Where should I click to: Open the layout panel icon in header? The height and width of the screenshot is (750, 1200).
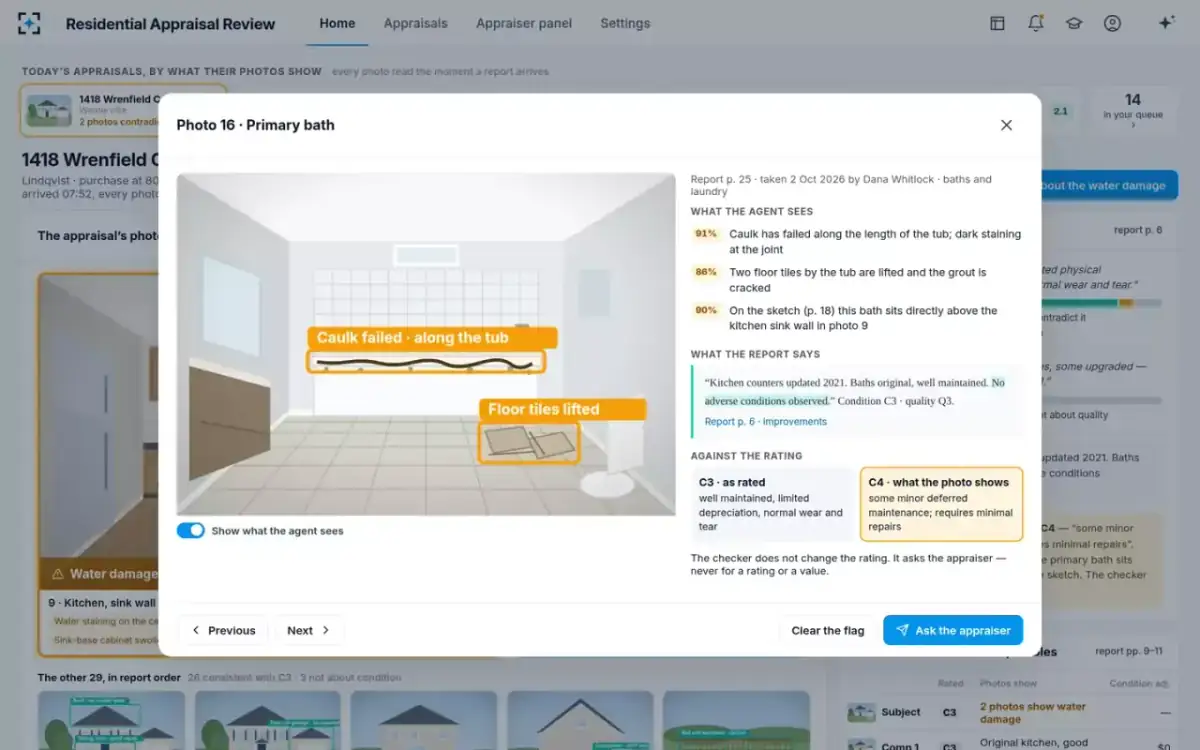pos(997,23)
